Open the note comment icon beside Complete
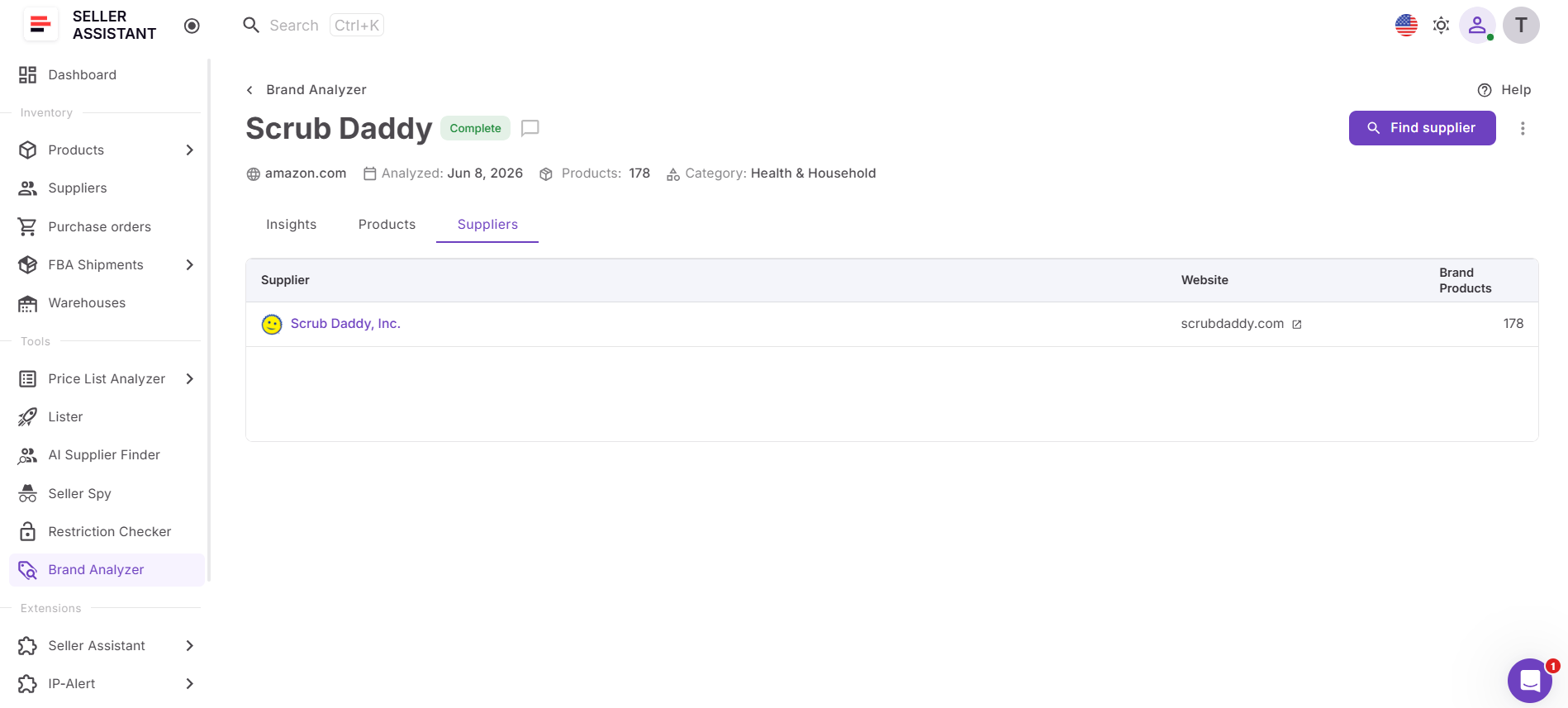The height and width of the screenshot is (708, 1568). (530, 129)
